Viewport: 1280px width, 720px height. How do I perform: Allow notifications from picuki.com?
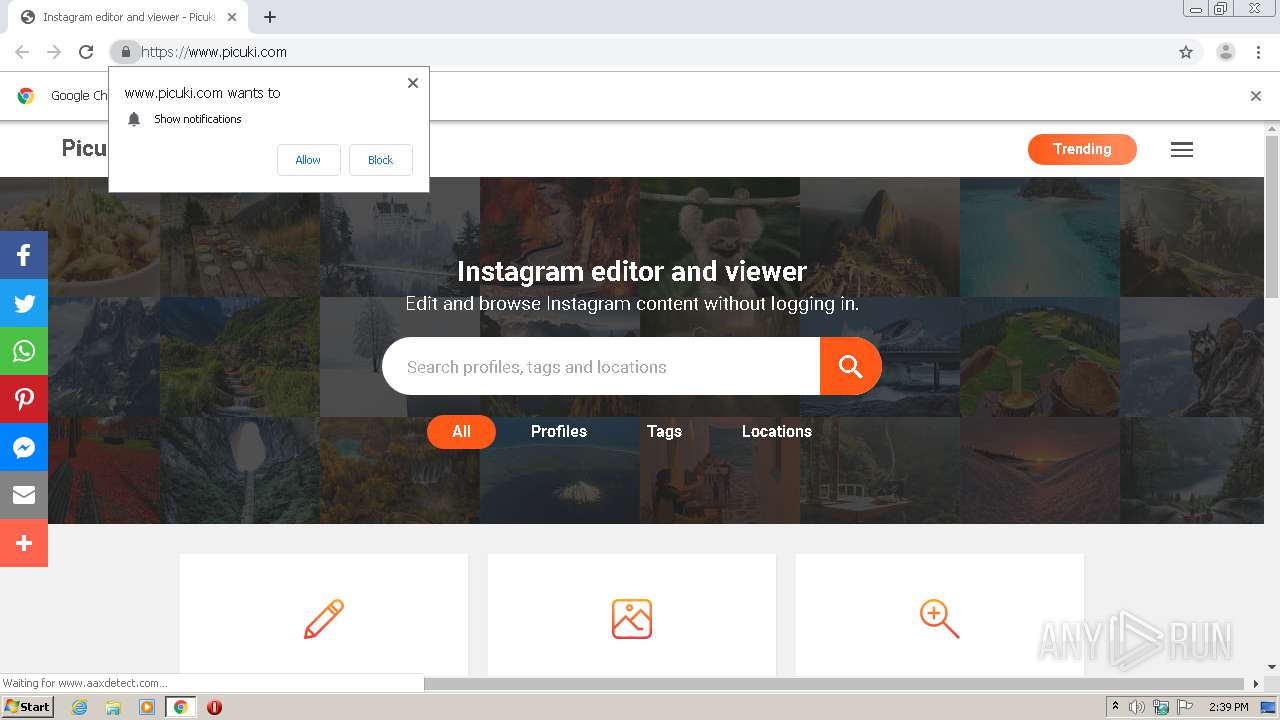308,160
